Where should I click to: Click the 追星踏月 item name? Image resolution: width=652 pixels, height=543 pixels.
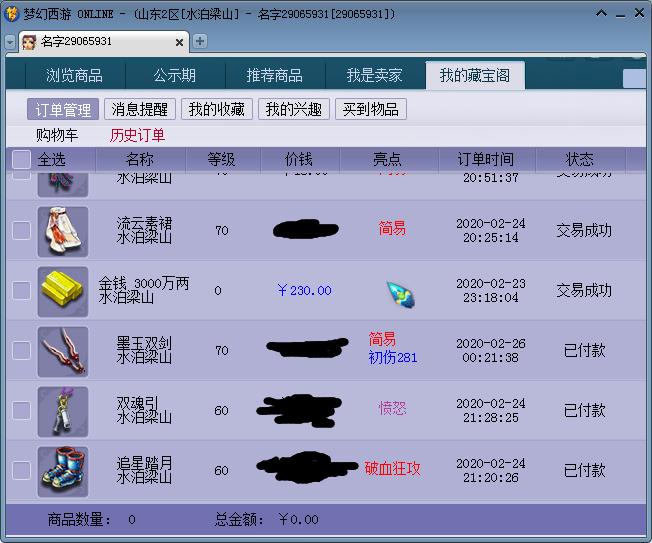click(x=144, y=464)
